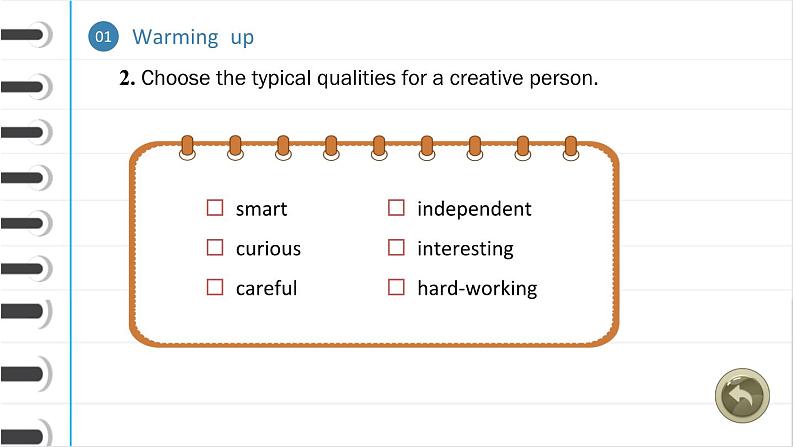
Task: Toggle the 'hard-working' checkbox
Action: (x=396, y=288)
